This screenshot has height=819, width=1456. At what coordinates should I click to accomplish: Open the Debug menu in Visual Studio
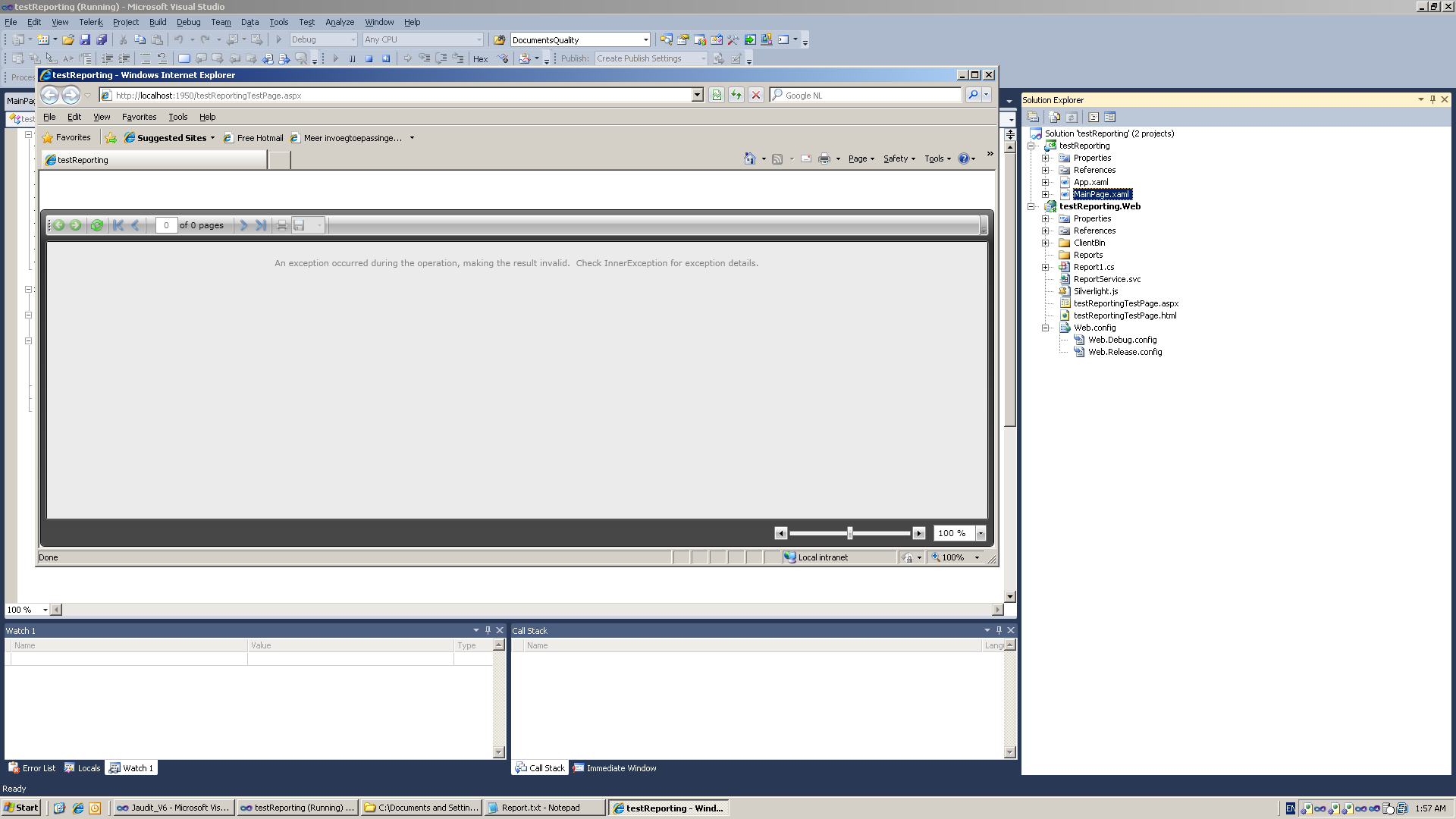pos(188,22)
